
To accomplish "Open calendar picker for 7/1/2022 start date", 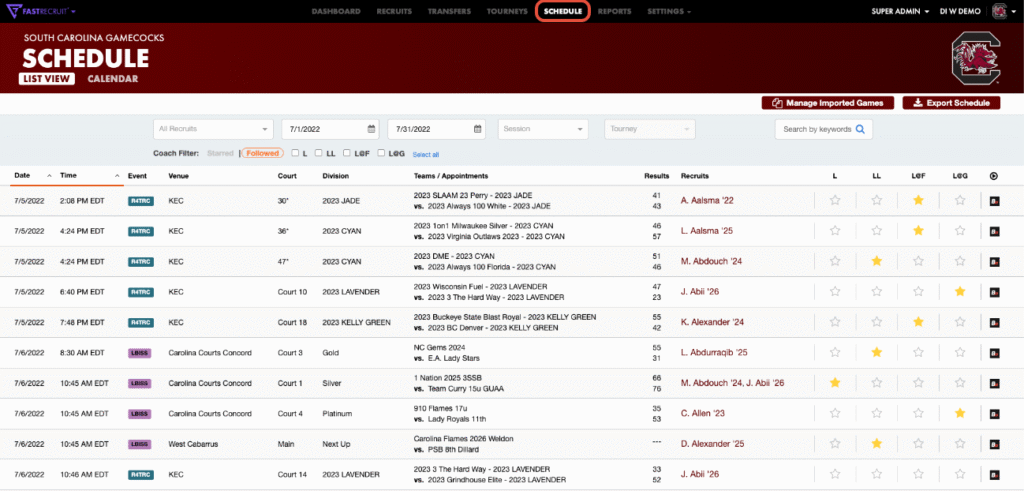I will coord(371,129).
